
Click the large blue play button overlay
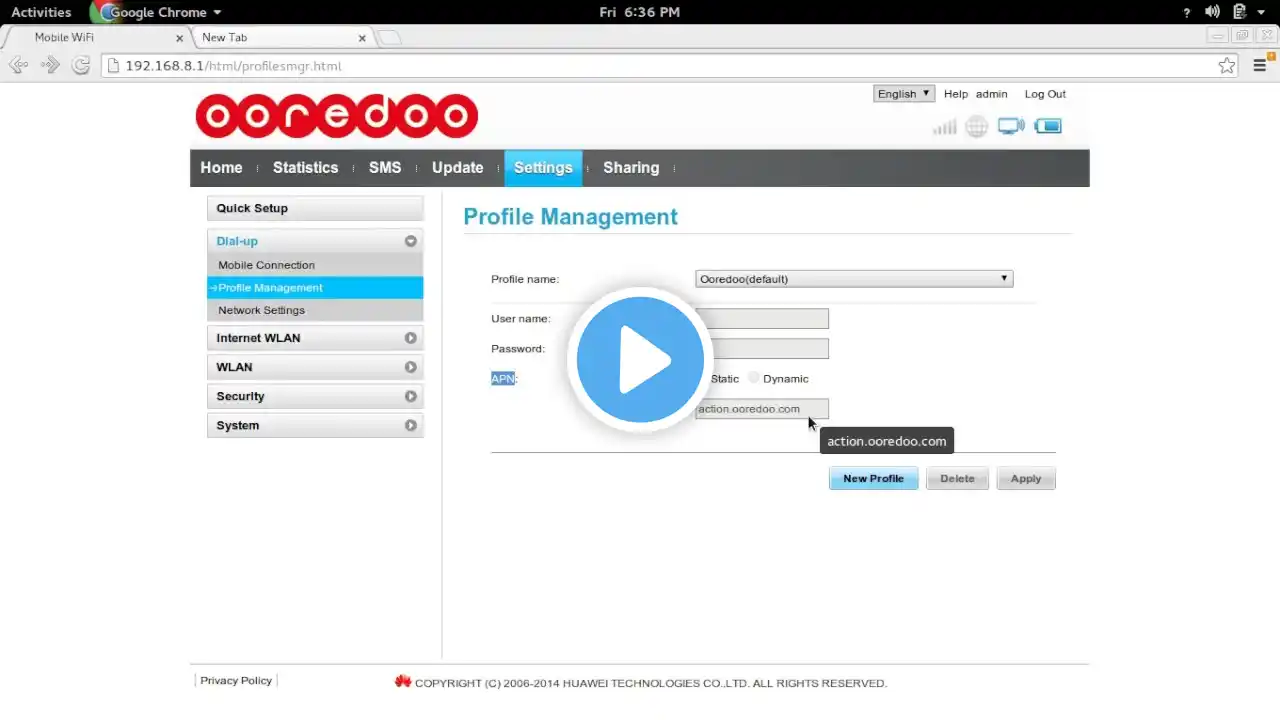(x=640, y=359)
